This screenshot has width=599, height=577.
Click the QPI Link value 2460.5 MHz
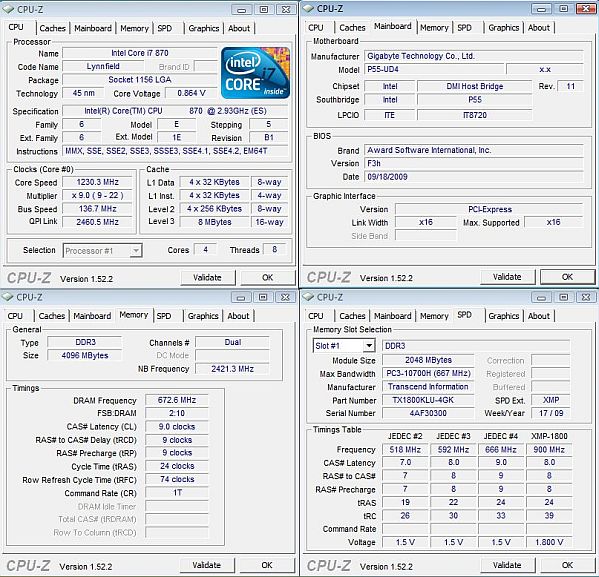coord(97,222)
